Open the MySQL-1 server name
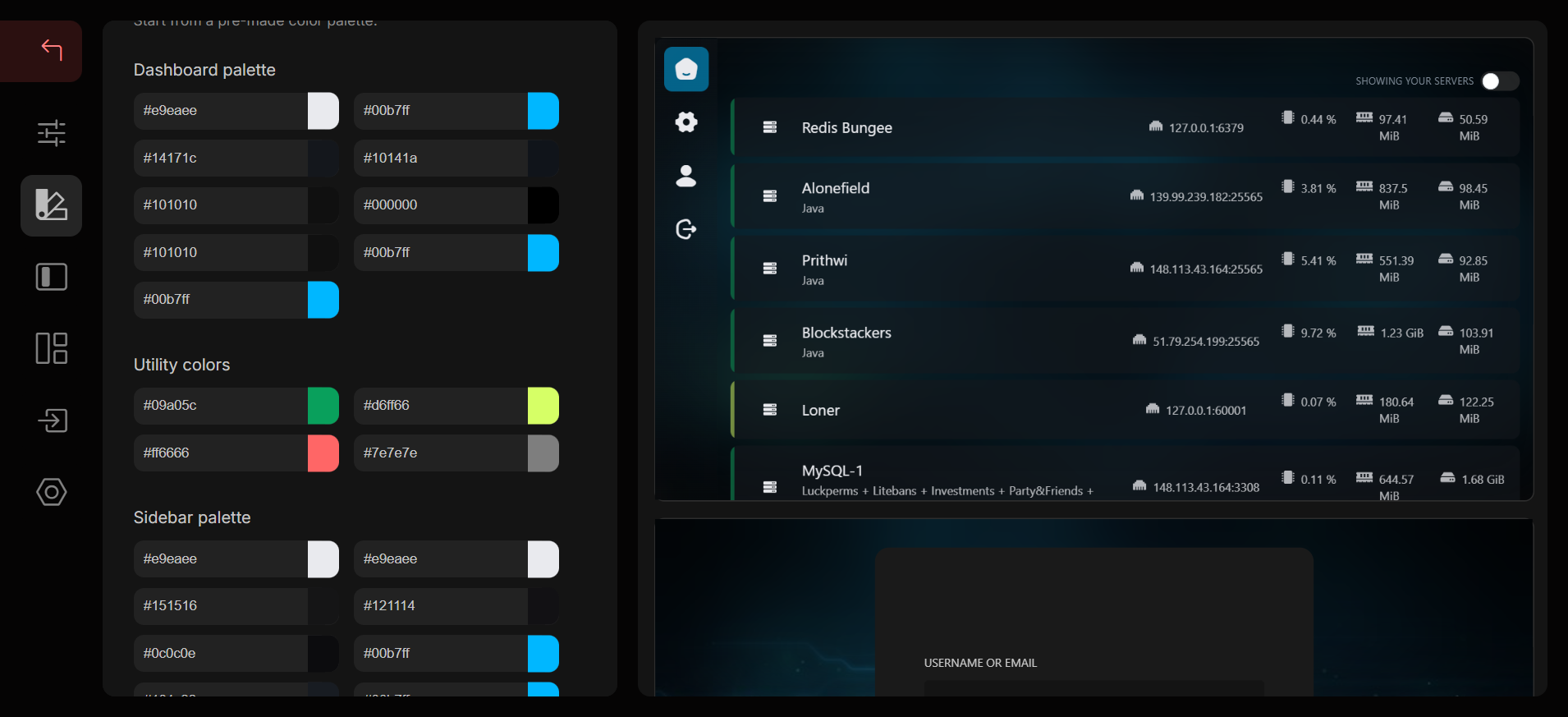 pos(832,471)
